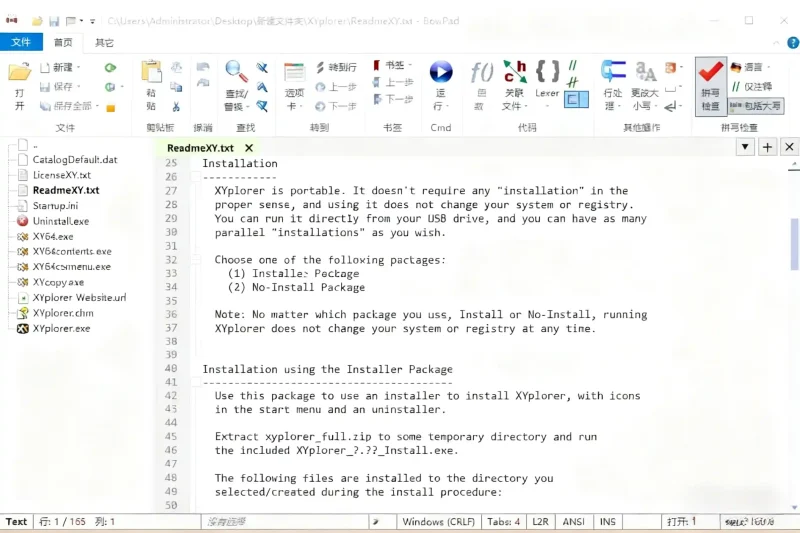
Task: Switch to the 其它 (Other) ribbon tab
Action: point(104,42)
